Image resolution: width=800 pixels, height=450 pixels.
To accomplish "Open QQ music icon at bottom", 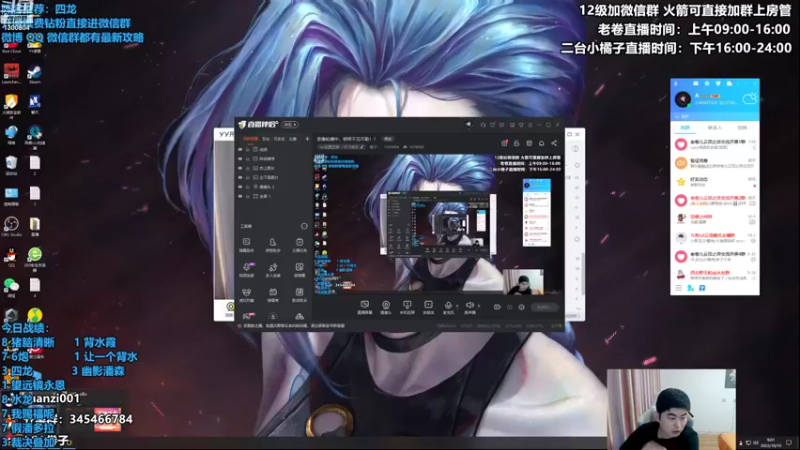I will (x=702, y=288).
